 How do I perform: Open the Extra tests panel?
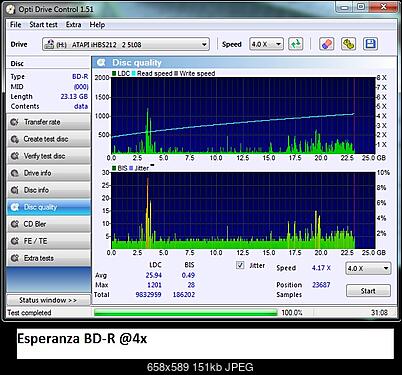click(49, 258)
